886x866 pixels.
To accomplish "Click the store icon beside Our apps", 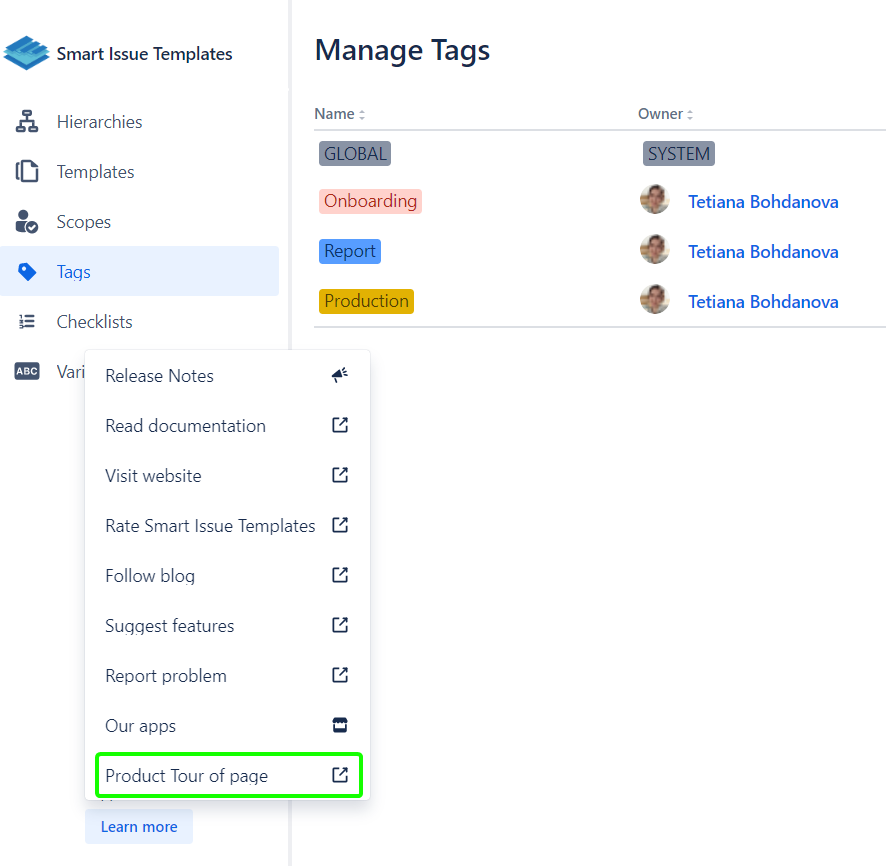I will [340, 726].
